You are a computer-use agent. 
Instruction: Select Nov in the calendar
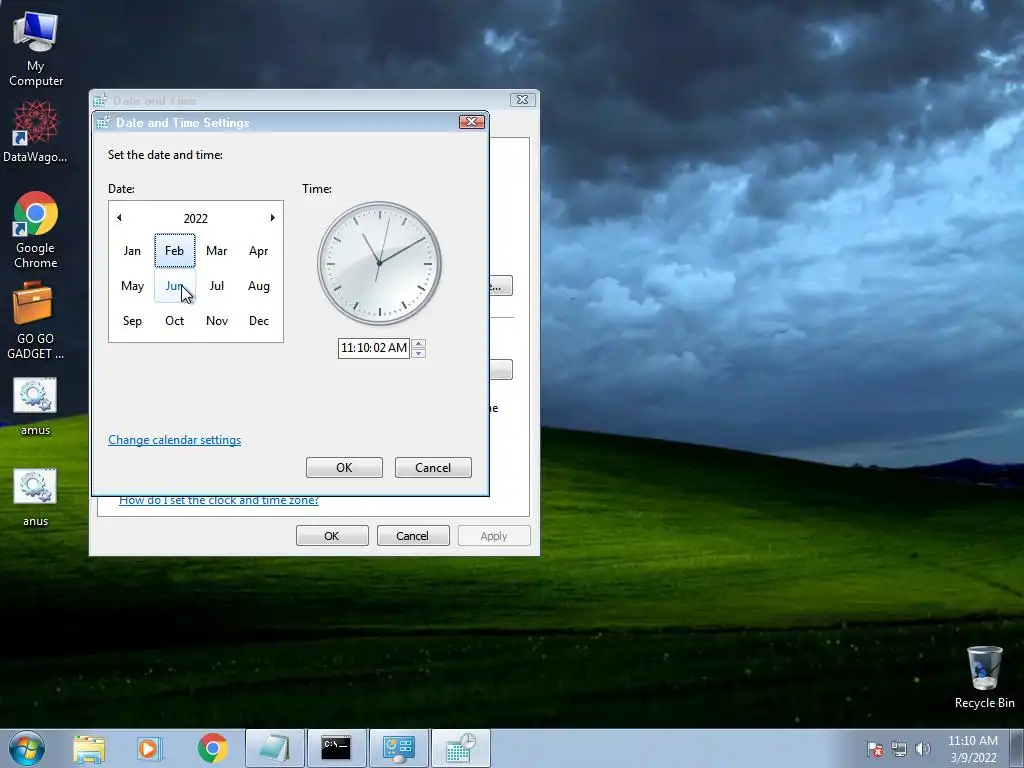(x=217, y=321)
